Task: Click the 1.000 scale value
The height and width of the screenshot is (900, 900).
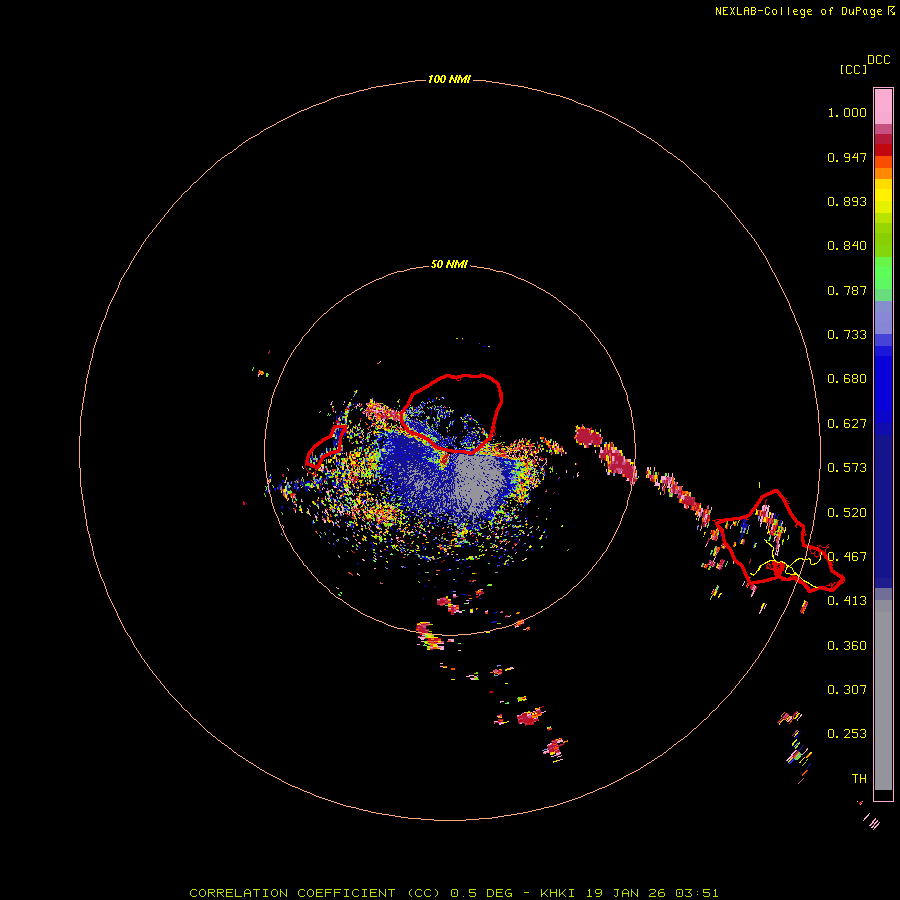Action: 847,112
